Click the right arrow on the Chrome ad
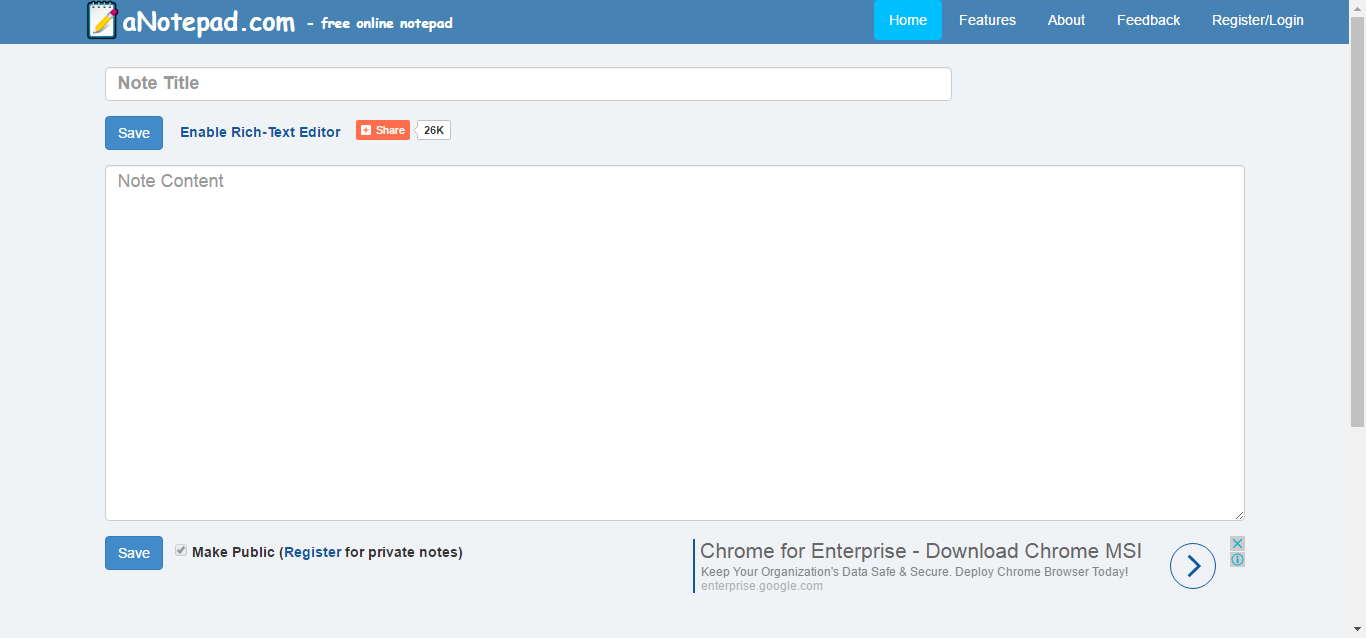This screenshot has height=638, width=1366. (x=1192, y=565)
